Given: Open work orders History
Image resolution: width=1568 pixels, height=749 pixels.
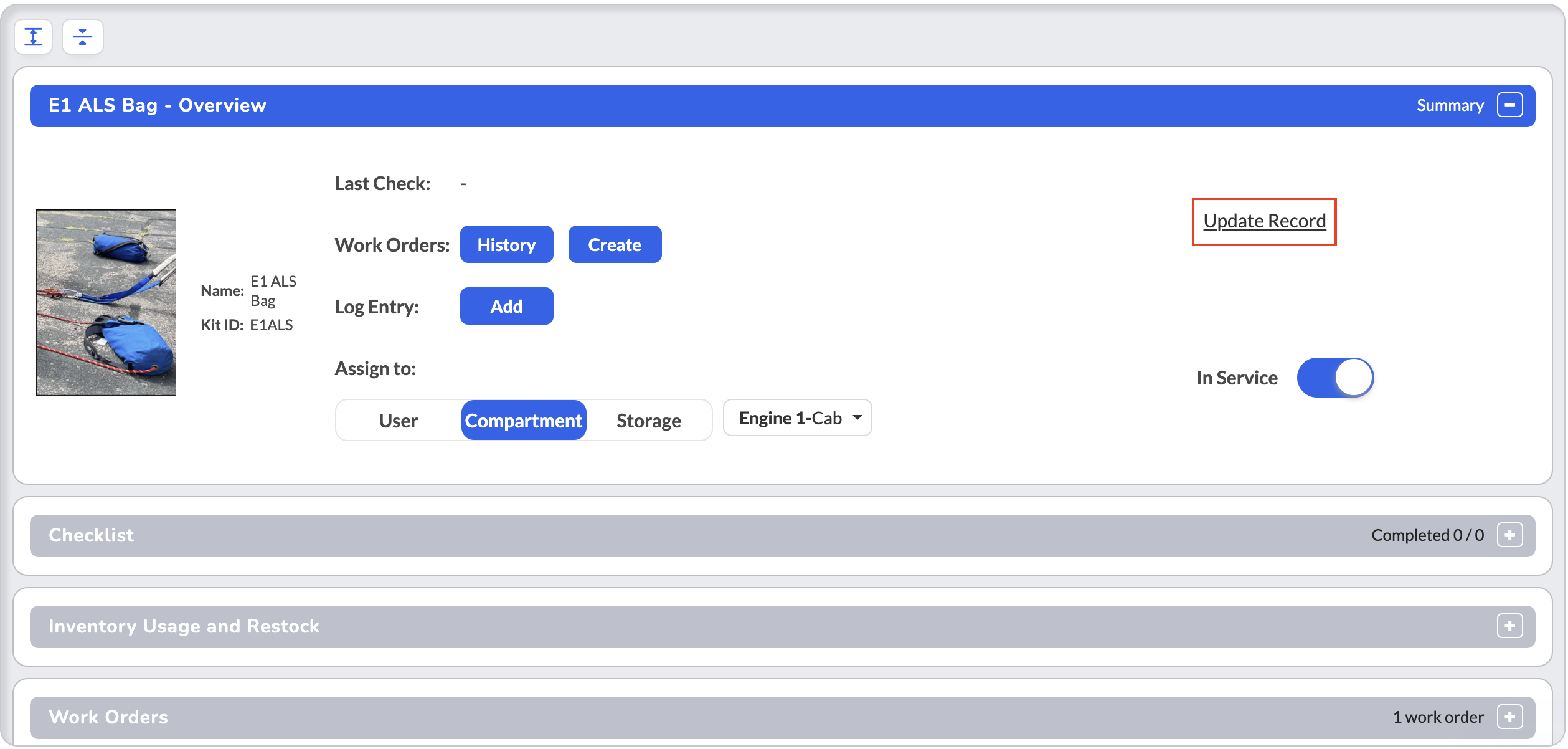Looking at the screenshot, I should pos(506,245).
